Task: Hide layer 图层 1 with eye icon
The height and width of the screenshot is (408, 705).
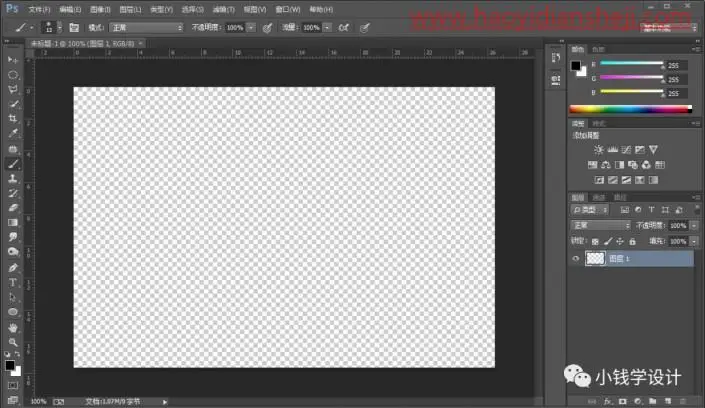Action: [576, 259]
